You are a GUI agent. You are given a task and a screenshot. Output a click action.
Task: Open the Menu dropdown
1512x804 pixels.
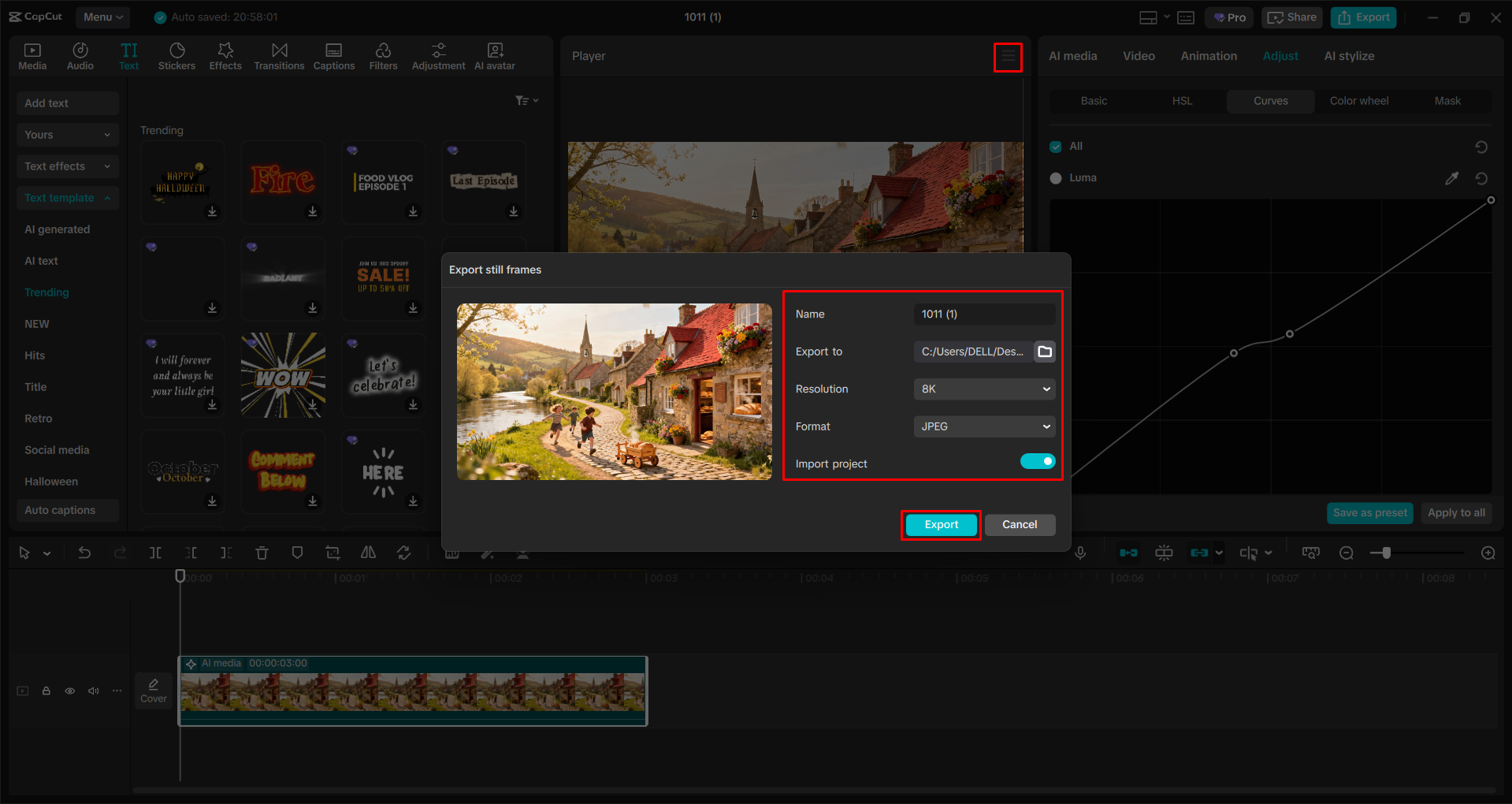click(102, 17)
